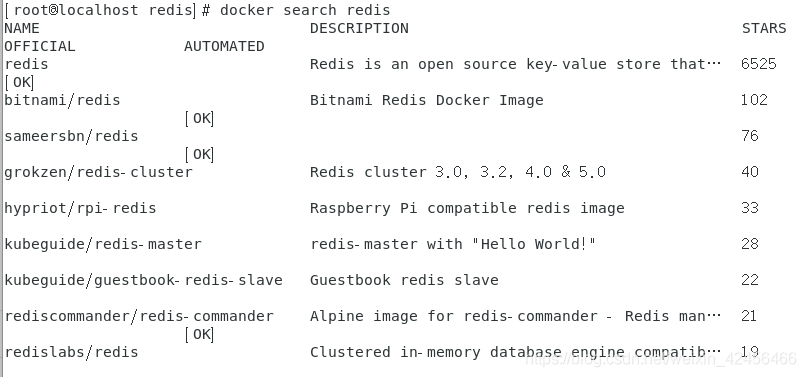Image resolution: width=806 pixels, height=377 pixels.
Task: Click the 'docker search redis' command text
Action: coord(305,10)
